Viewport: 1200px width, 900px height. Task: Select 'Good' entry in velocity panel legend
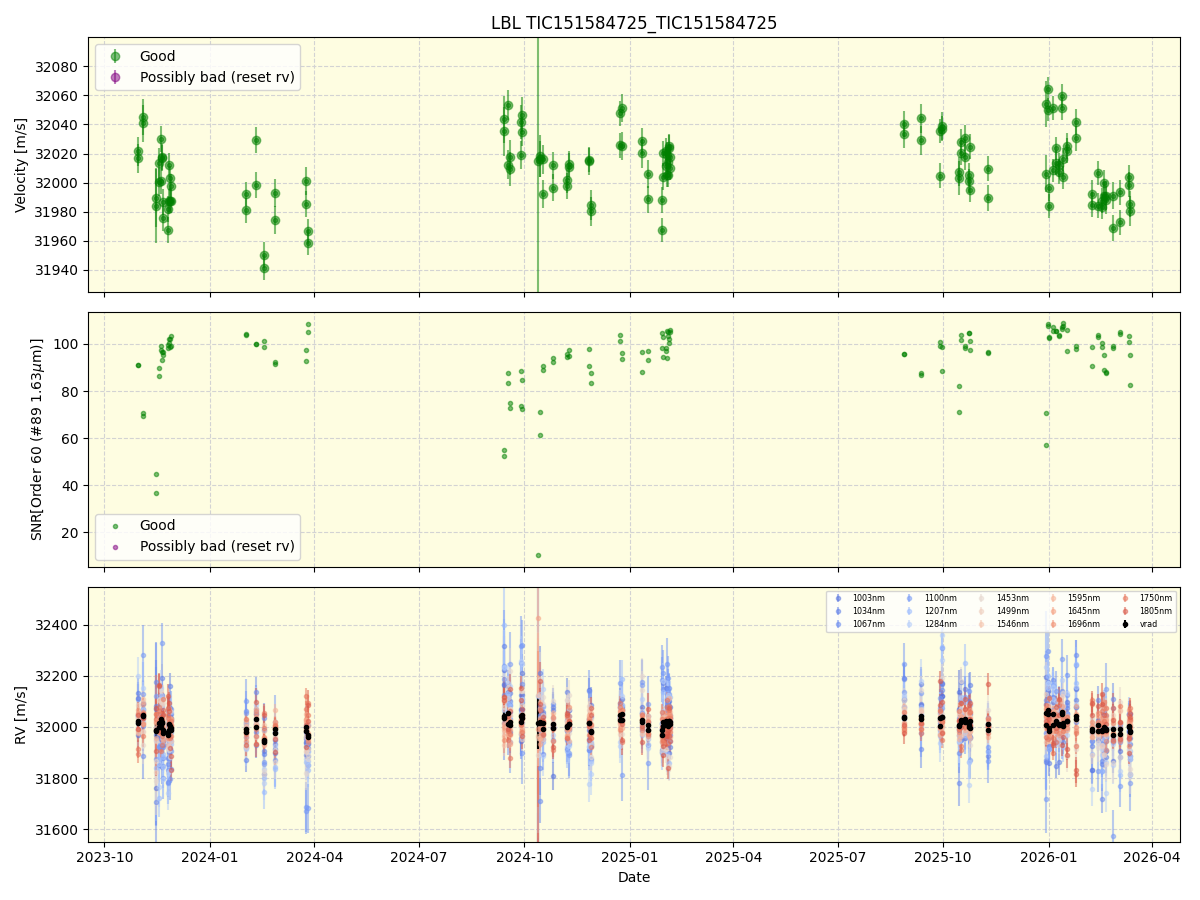[x=158, y=57]
